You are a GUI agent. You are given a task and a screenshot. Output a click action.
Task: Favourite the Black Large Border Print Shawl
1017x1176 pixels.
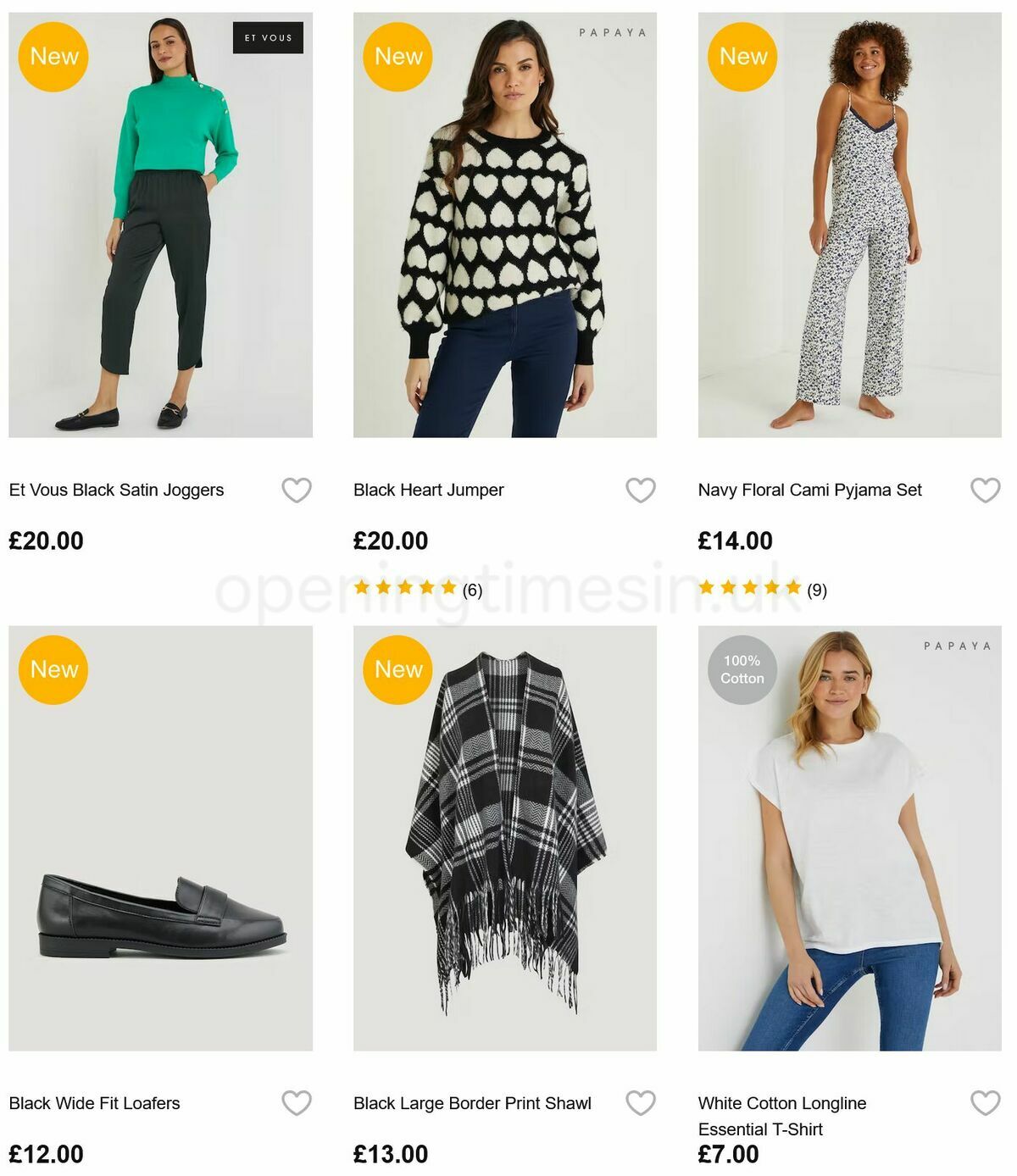pos(641,1102)
